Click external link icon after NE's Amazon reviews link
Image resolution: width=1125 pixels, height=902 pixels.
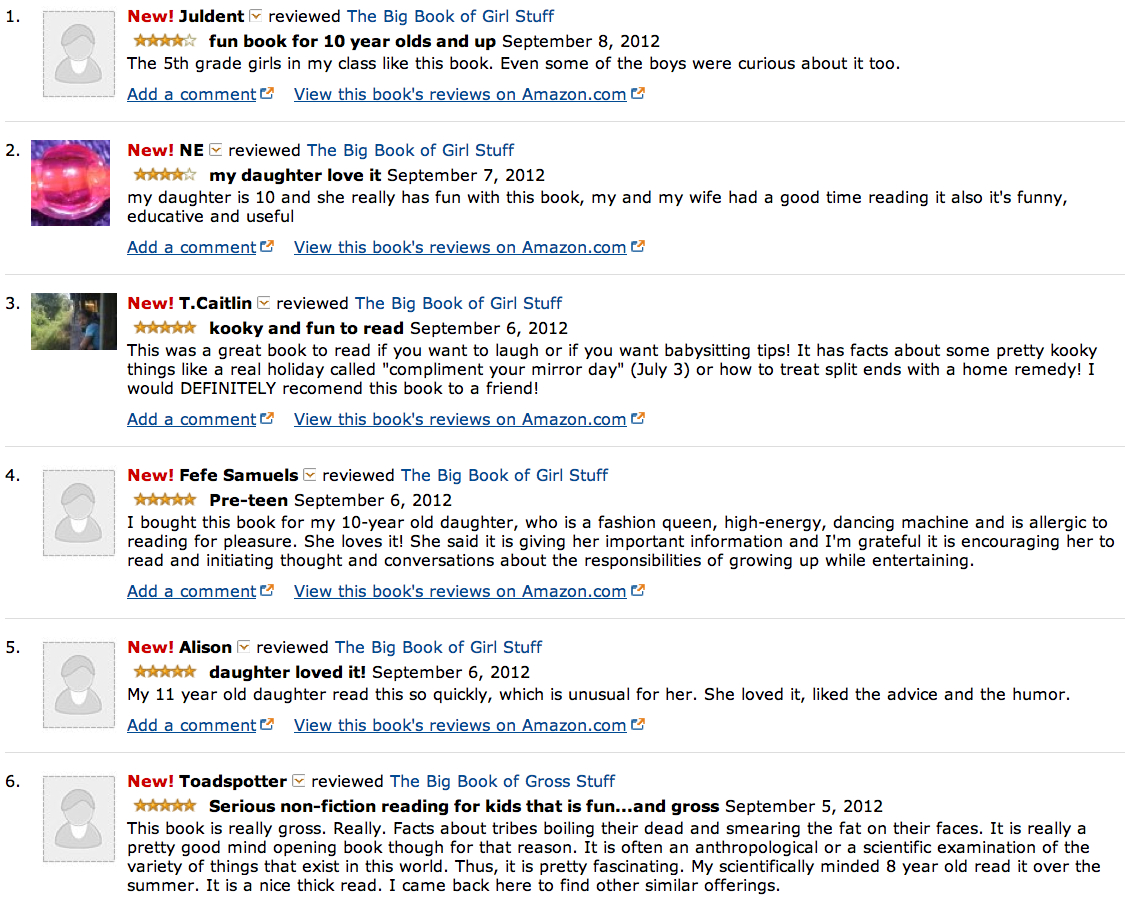[638, 247]
